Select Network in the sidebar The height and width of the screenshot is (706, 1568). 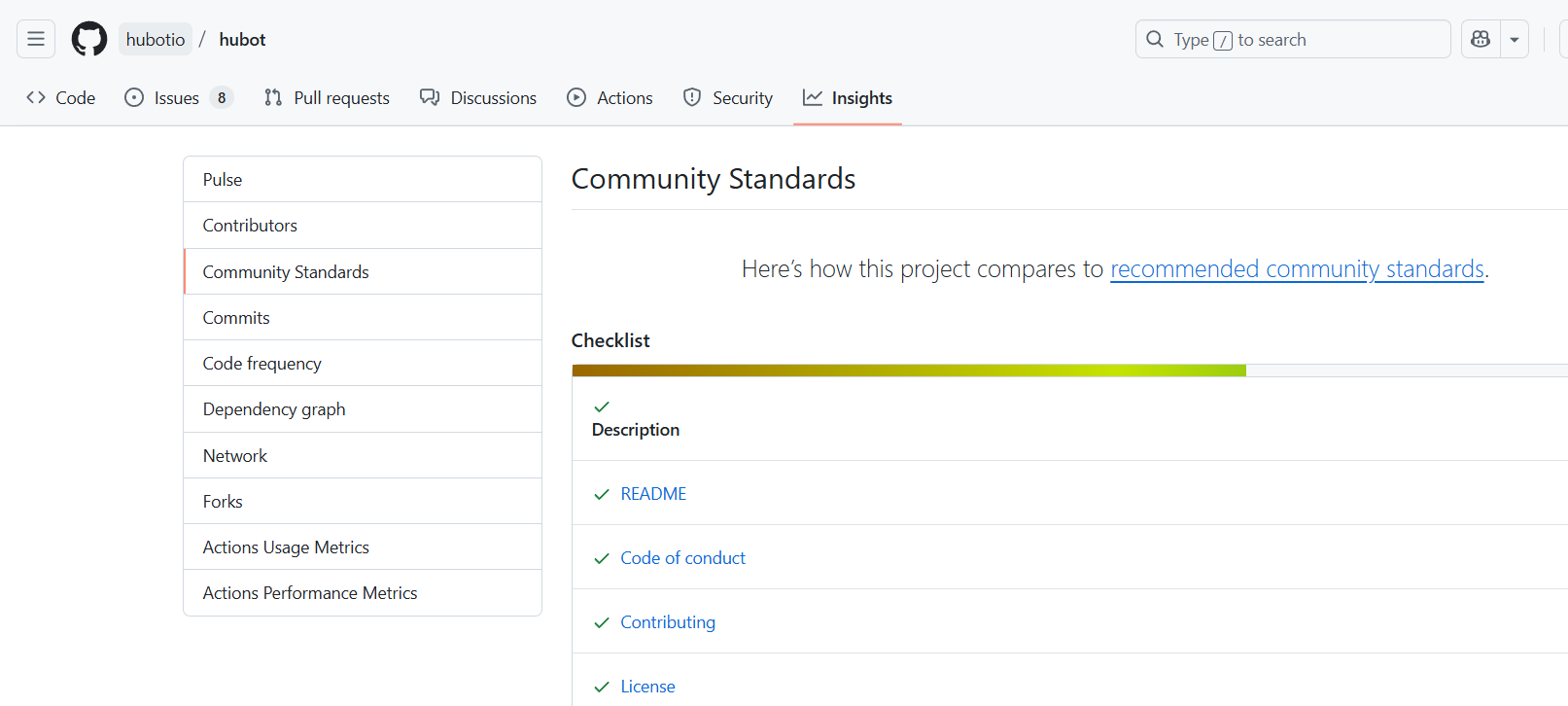(x=363, y=455)
